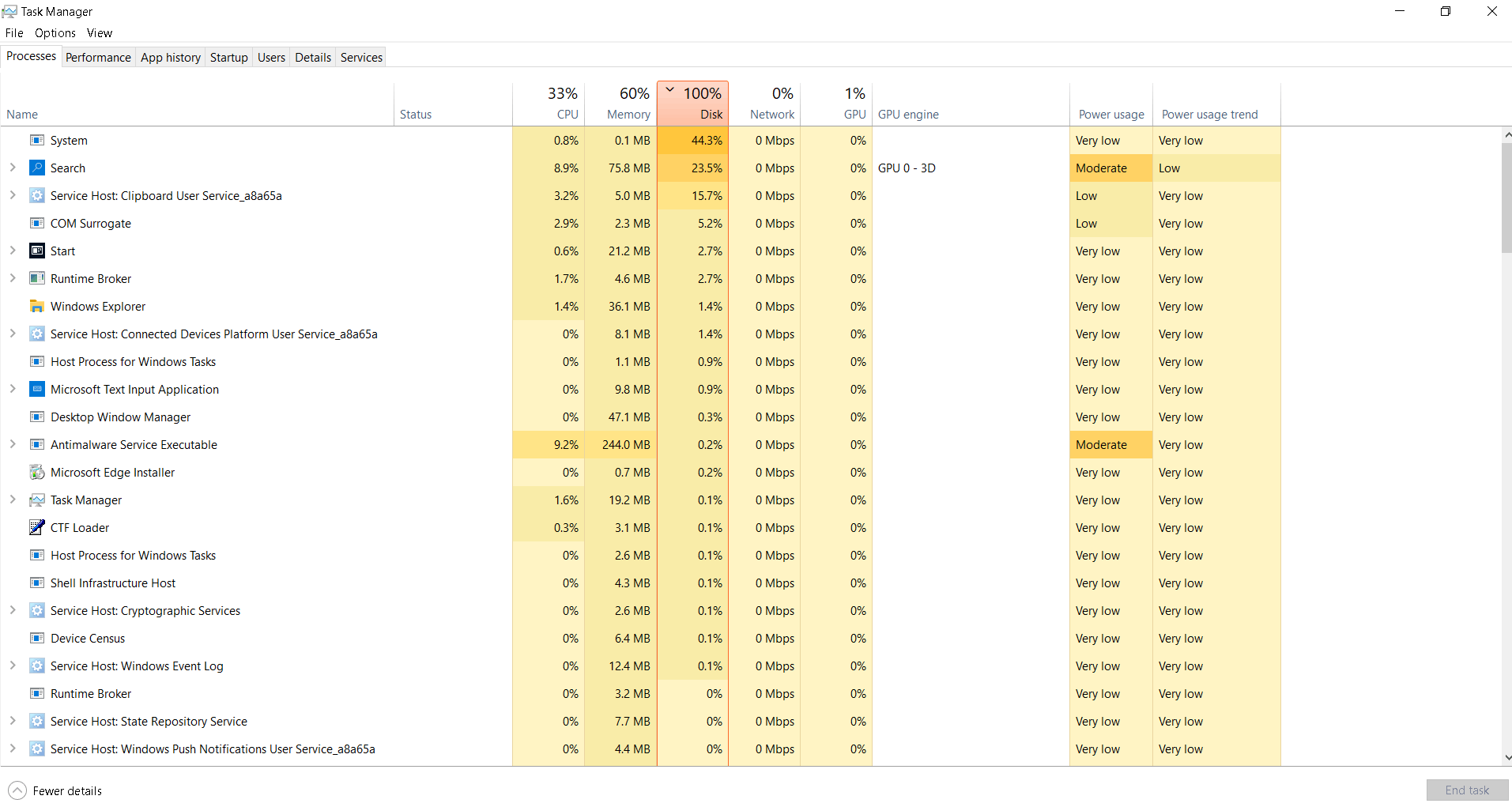Click the Search process icon

[37, 168]
